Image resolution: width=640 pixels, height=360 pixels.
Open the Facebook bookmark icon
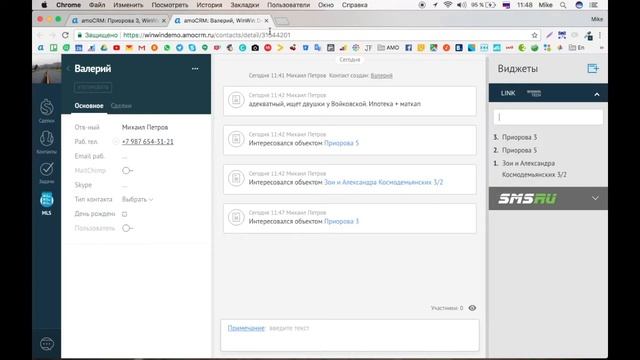[x=408, y=48]
